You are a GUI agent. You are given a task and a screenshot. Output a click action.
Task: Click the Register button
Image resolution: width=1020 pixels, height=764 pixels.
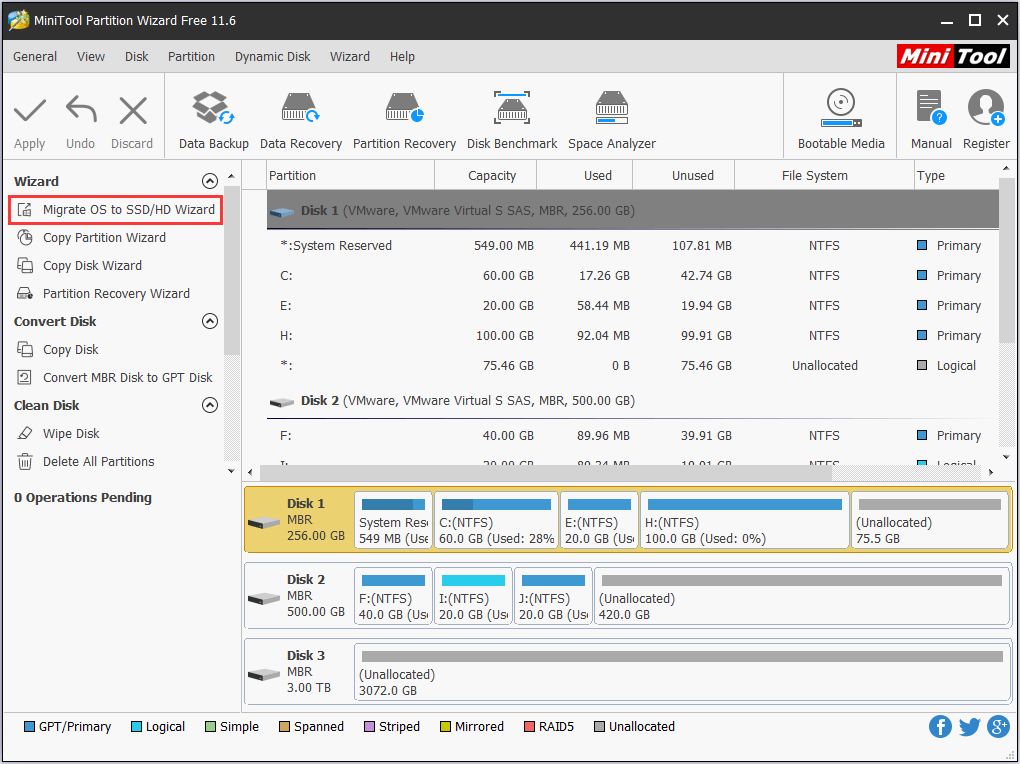[x=986, y=116]
